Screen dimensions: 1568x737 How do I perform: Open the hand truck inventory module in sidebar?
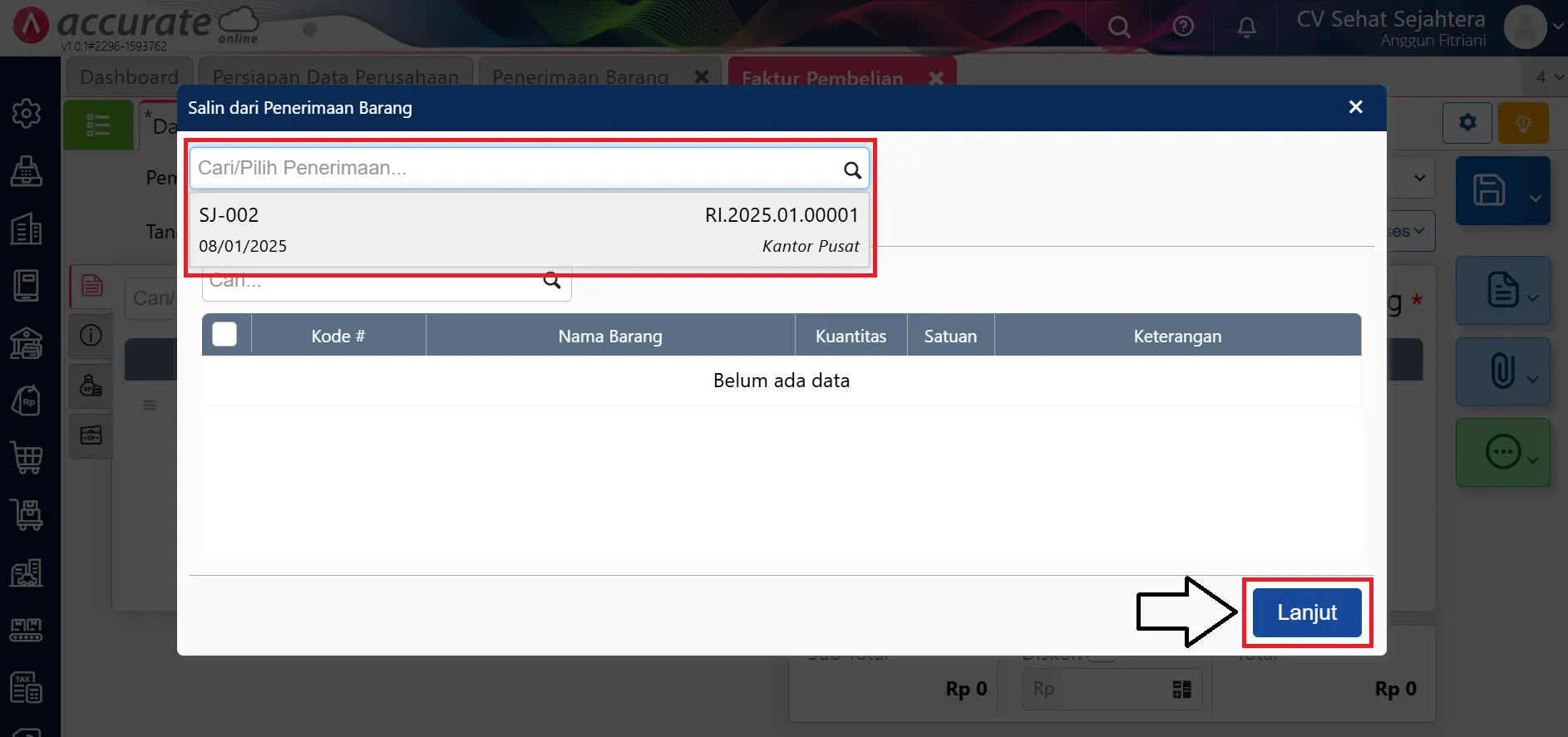[27, 515]
